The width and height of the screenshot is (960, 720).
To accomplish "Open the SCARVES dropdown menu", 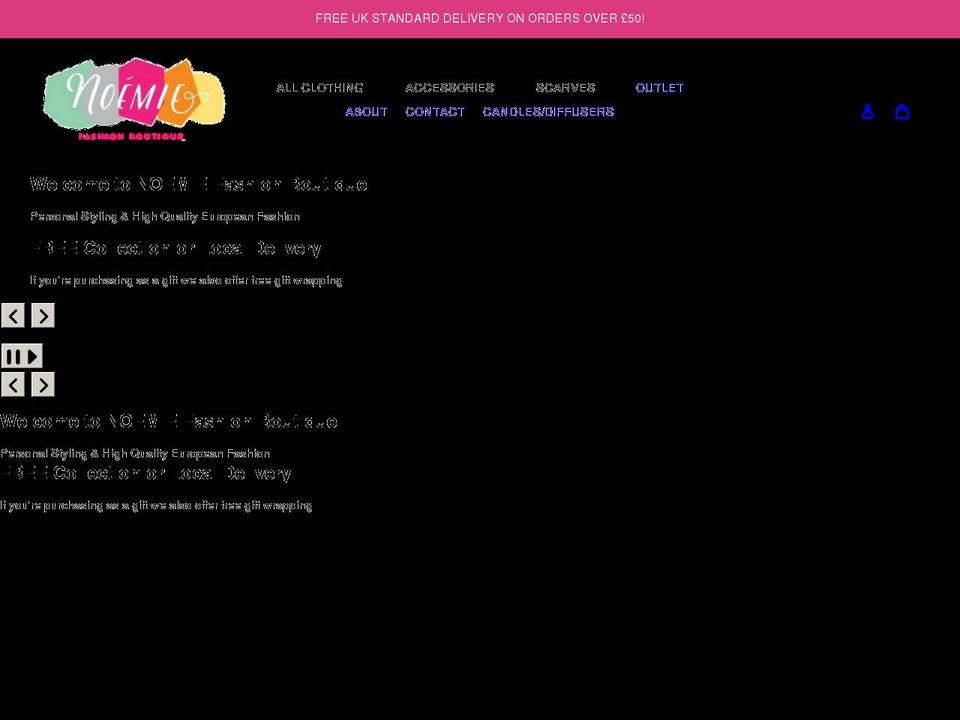I will [x=565, y=88].
